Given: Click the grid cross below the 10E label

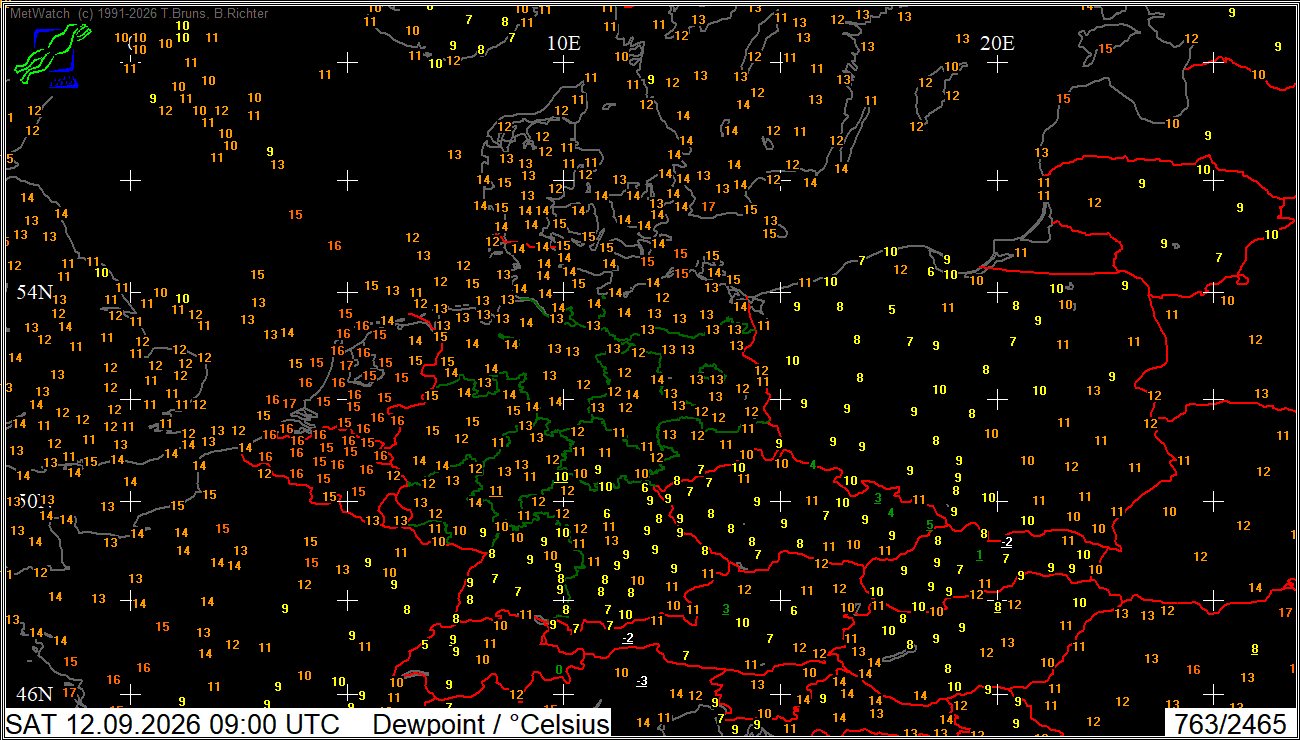Looking at the screenshot, I should [x=563, y=63].
